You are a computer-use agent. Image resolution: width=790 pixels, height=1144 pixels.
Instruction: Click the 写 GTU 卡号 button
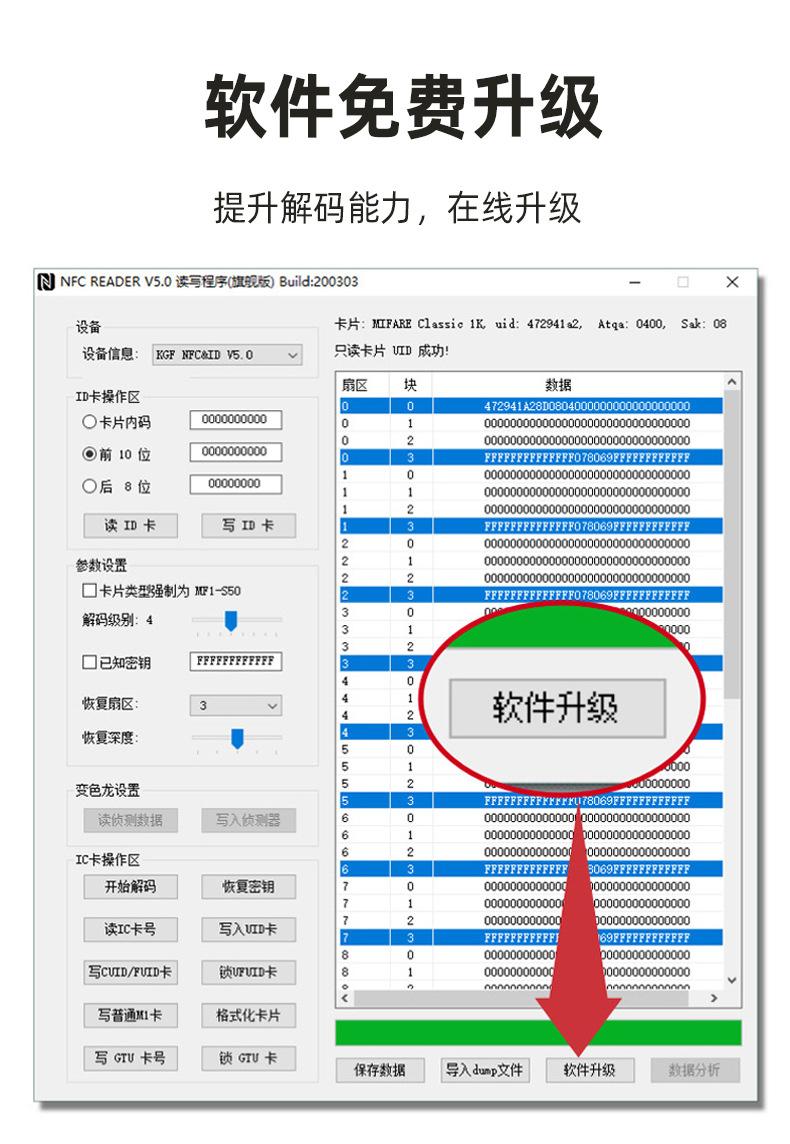tap(131, 1058)
